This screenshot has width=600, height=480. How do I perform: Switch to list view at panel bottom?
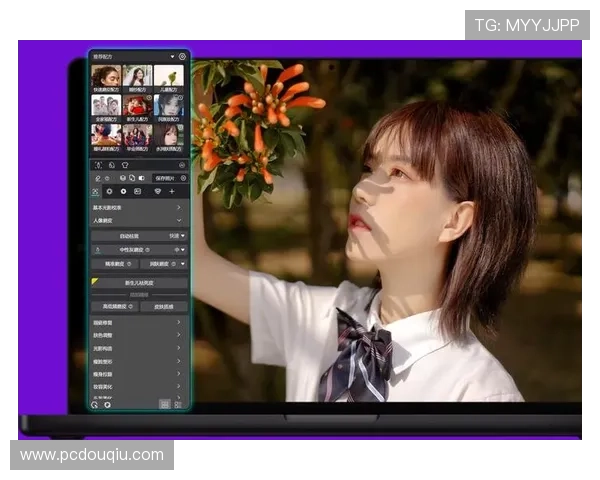point(178,404)
